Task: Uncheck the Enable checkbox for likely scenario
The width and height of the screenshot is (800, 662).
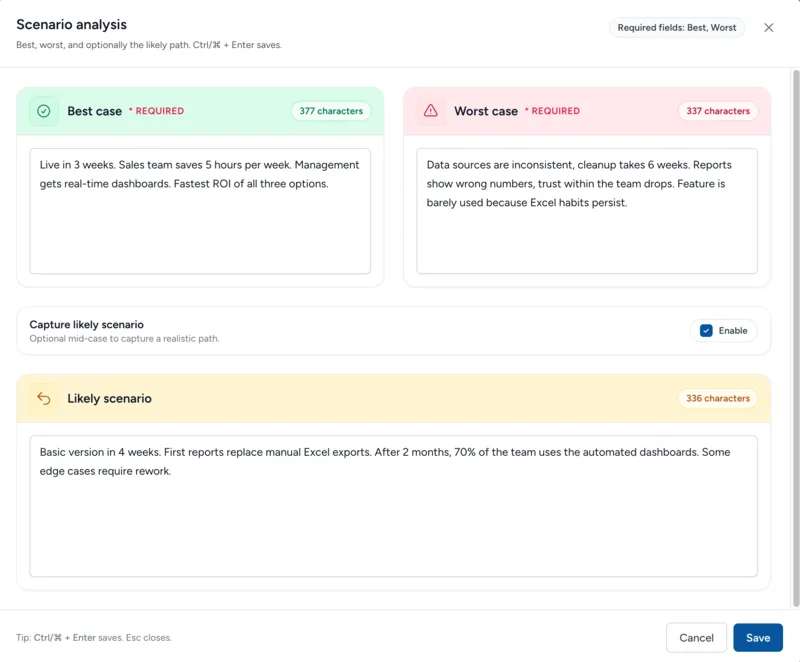Action: coord(705,330)
